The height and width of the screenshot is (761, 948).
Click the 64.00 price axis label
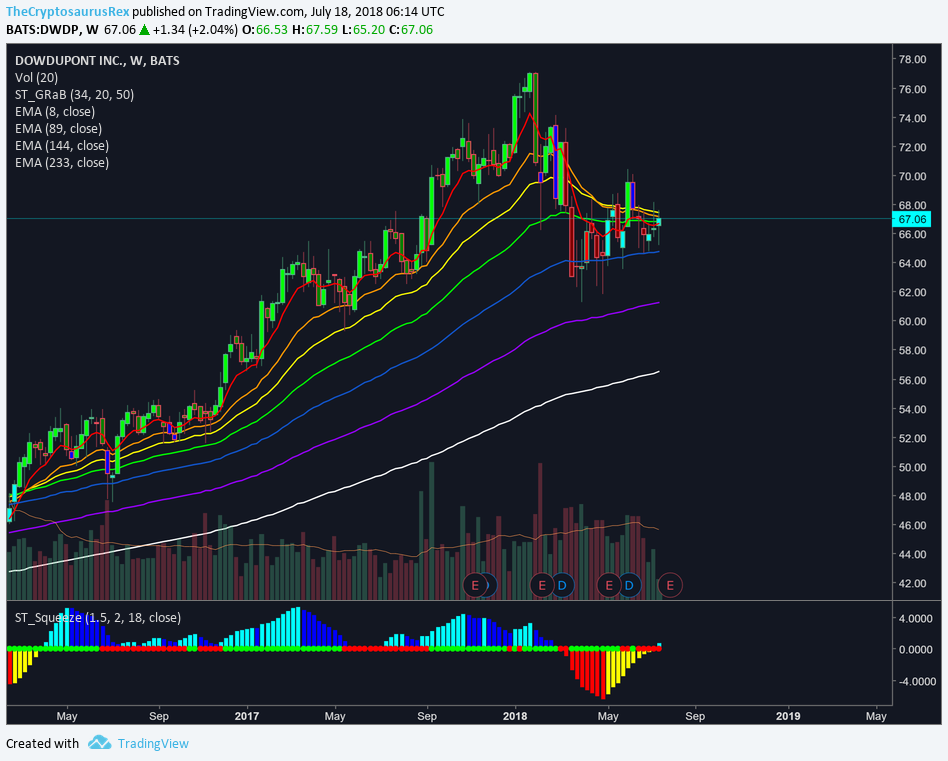[912, 263]
